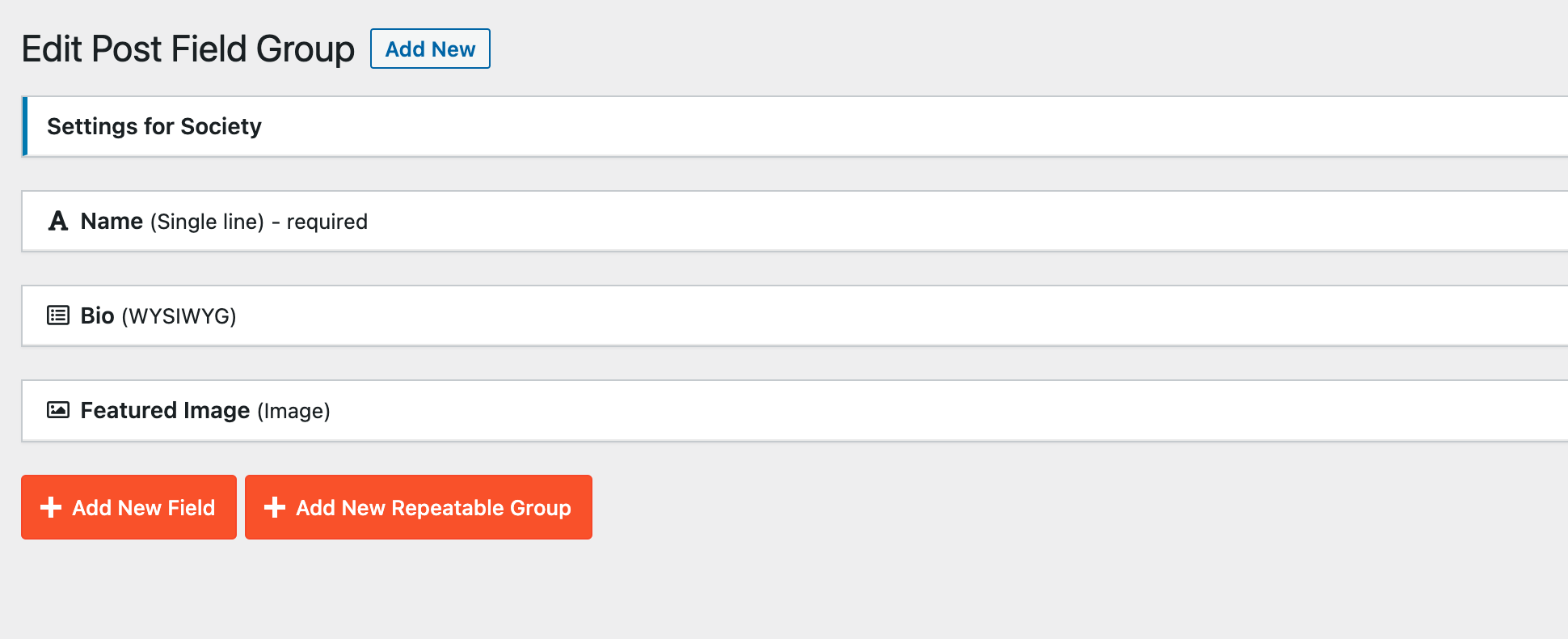Click the letter A icon beside Name
Screen dimensions: 1568x639
coord(58,221)
